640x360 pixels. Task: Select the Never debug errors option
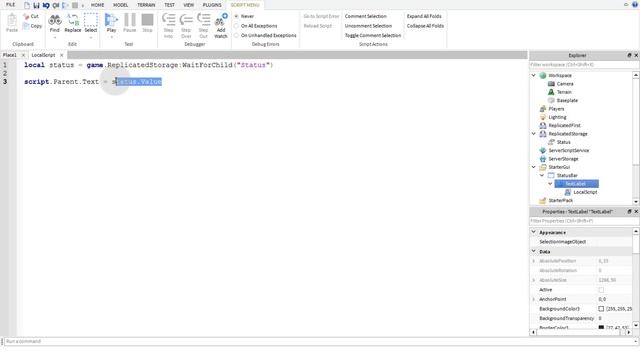pyautogui.click(x=236, y=16)
